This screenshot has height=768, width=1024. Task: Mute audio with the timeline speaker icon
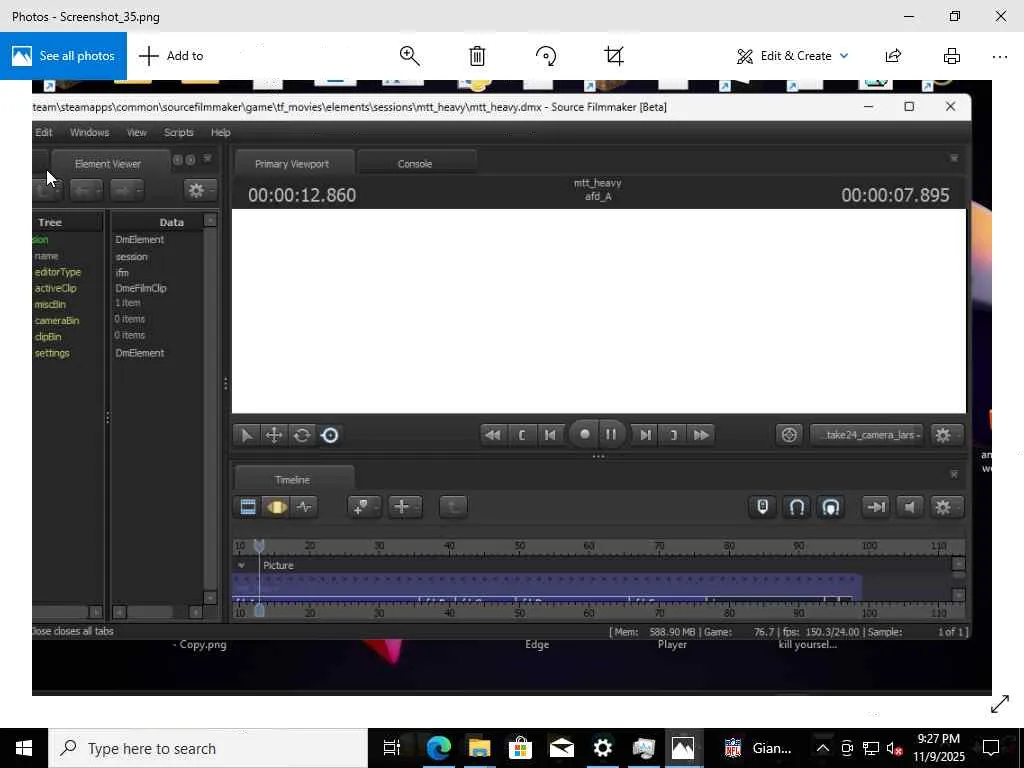click(x=909, y=507)
